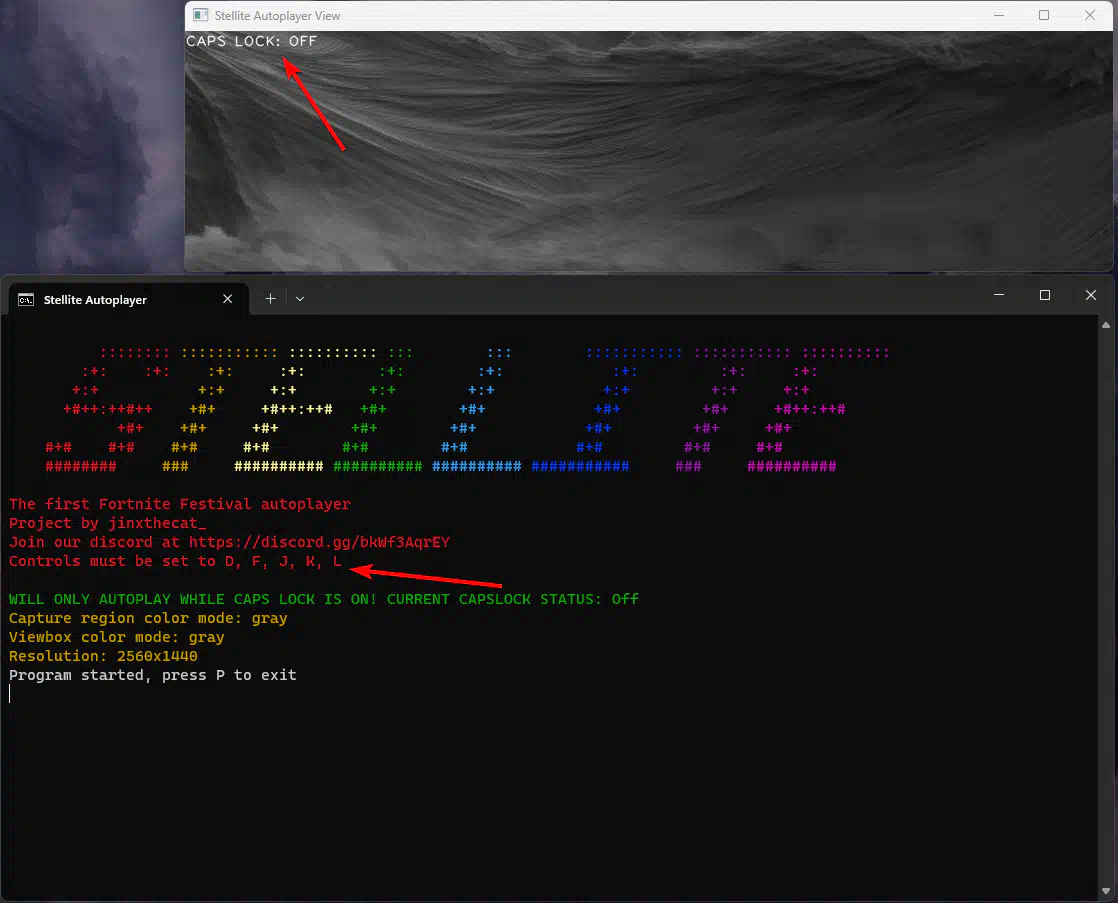Click the Stellite Autoplayer View title bar
Viewport: 1118px width, 903px height.
pyautogui.click(x=600, y=15)
